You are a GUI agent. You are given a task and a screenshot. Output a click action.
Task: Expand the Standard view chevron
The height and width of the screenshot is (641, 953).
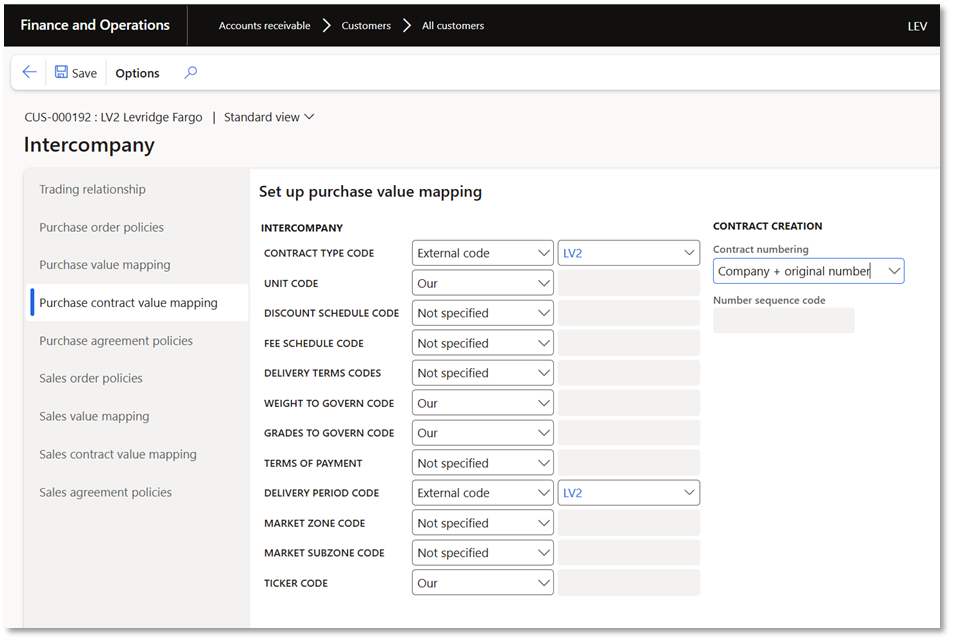[x=309, y=117]
